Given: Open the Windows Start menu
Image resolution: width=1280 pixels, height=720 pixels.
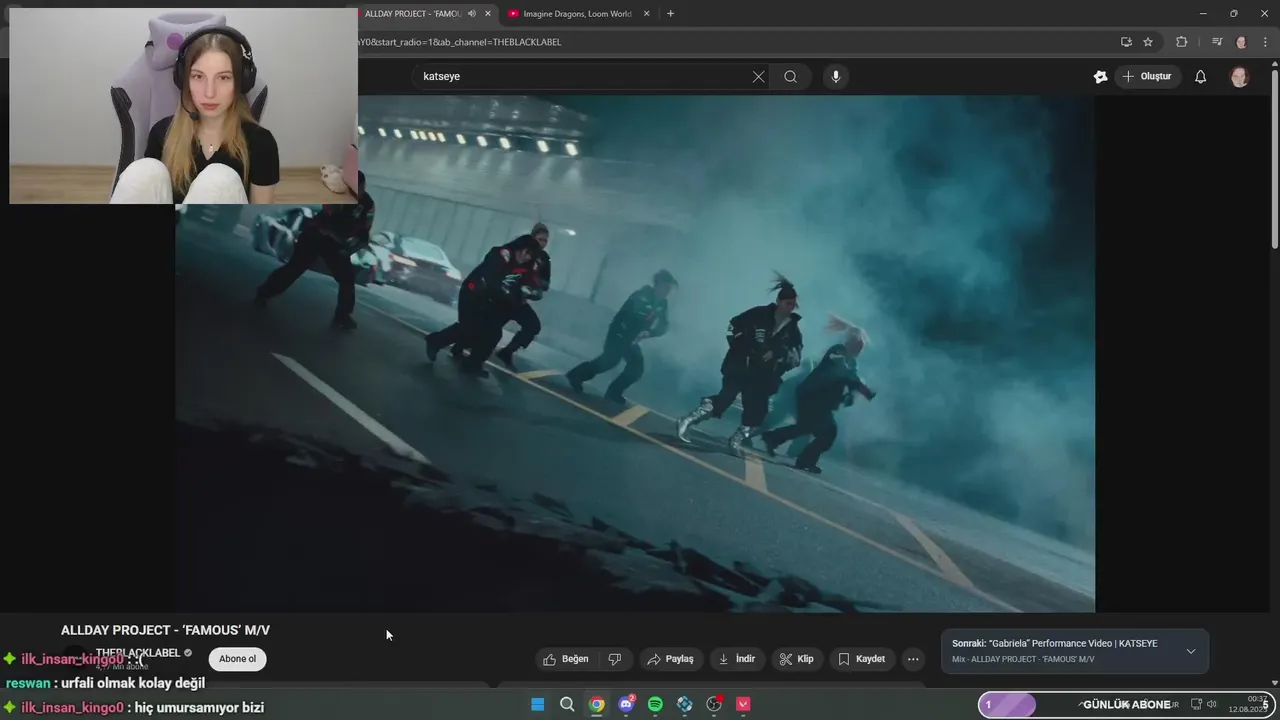Looking at the screenshot, I should (x=538, y=704).
